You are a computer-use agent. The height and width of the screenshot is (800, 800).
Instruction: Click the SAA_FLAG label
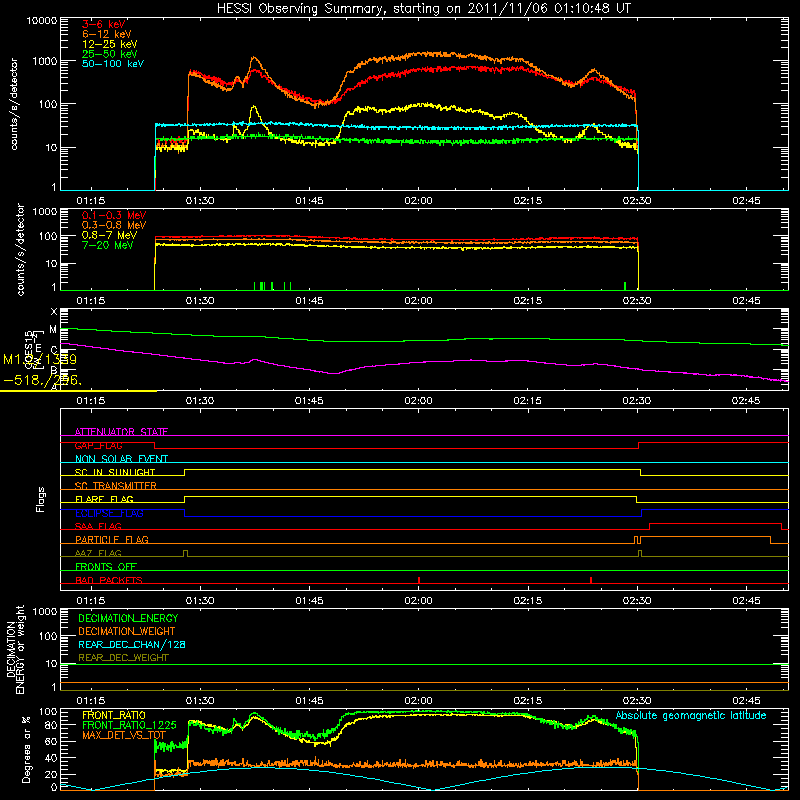pyautogui.click(x=98, y=526)
